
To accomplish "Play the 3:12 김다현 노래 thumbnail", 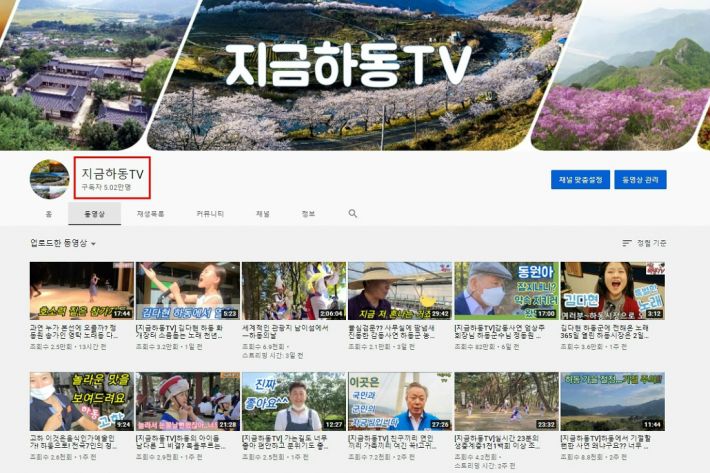I will pos(613,291).
